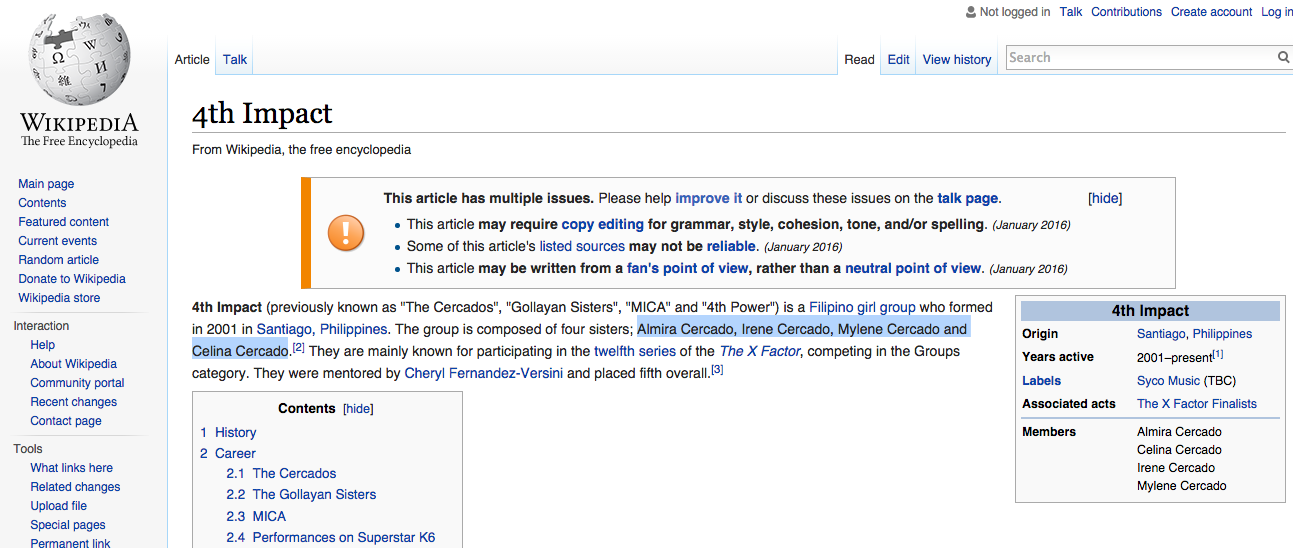Open Featured content sidebar link
This screenshot has height=548, width=1293.
pyautogui.click(x=64, y=222)
